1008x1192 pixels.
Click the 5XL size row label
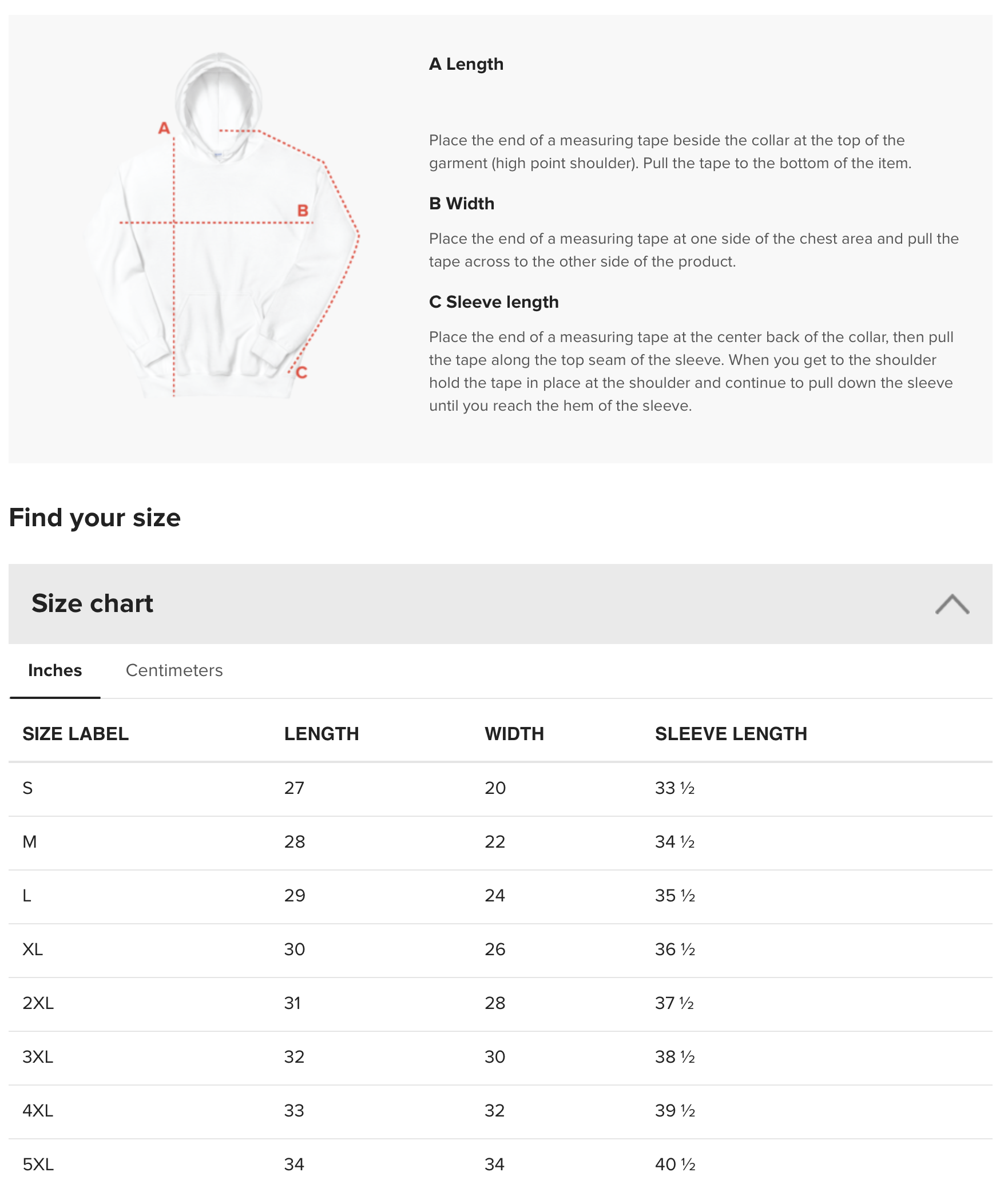38,1165
